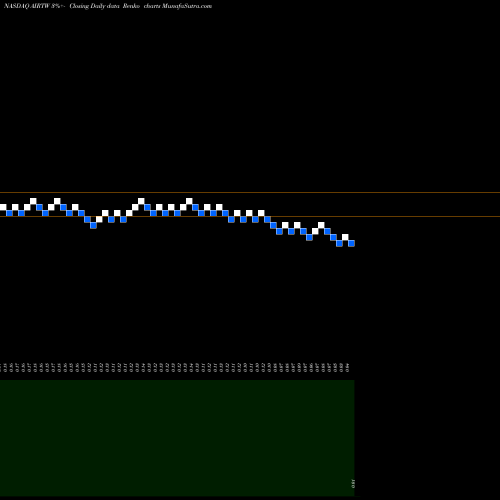
Task: Select the final white Renko brick before the end
Action: pos(345,237)
